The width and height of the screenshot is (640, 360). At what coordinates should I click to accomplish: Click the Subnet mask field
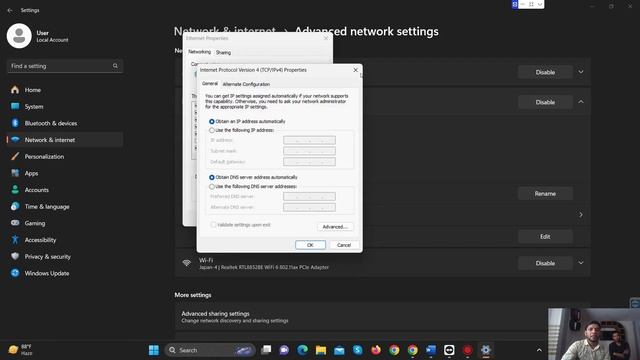309,151
